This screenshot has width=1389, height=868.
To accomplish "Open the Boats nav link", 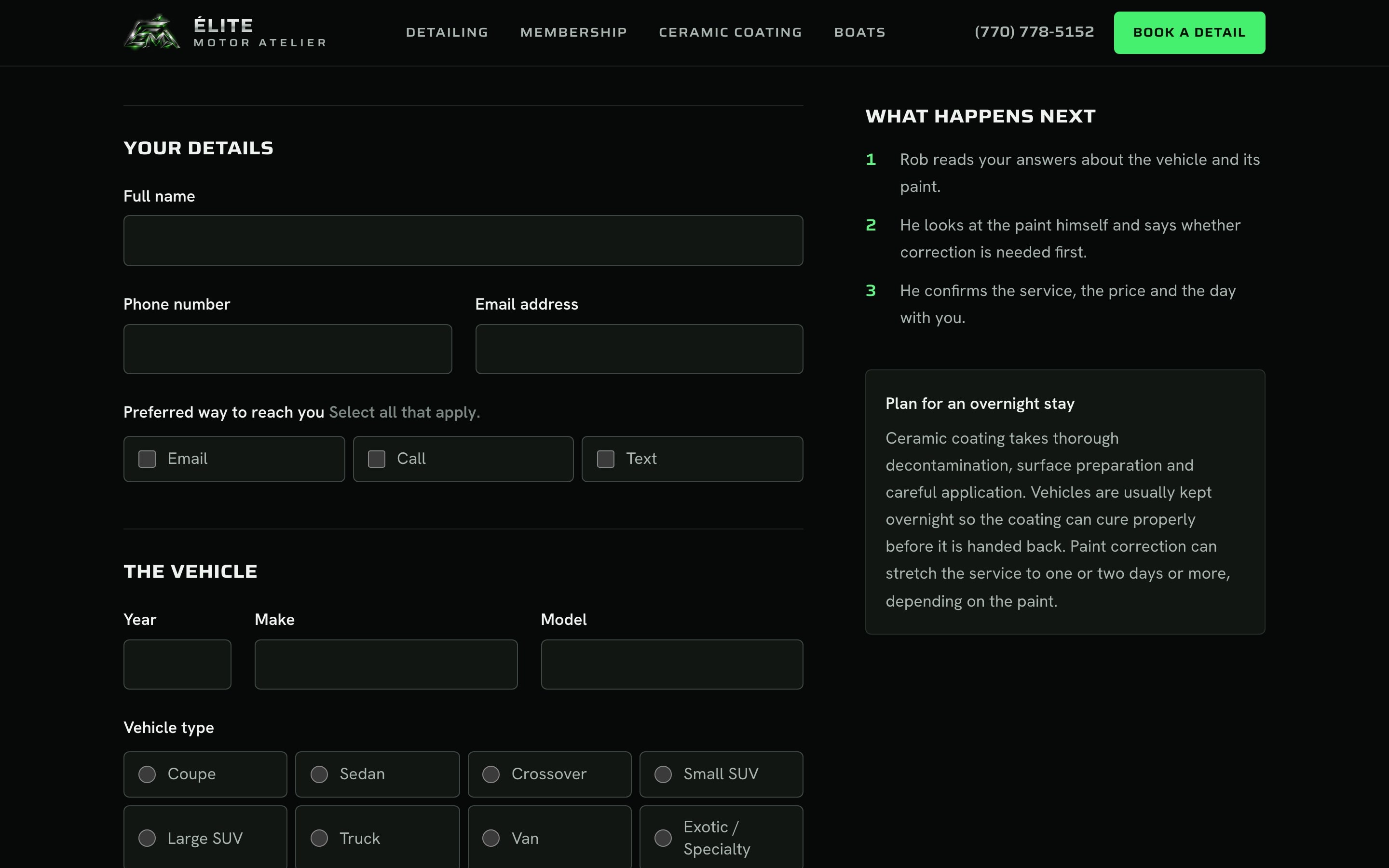I will tap(859, 33).
